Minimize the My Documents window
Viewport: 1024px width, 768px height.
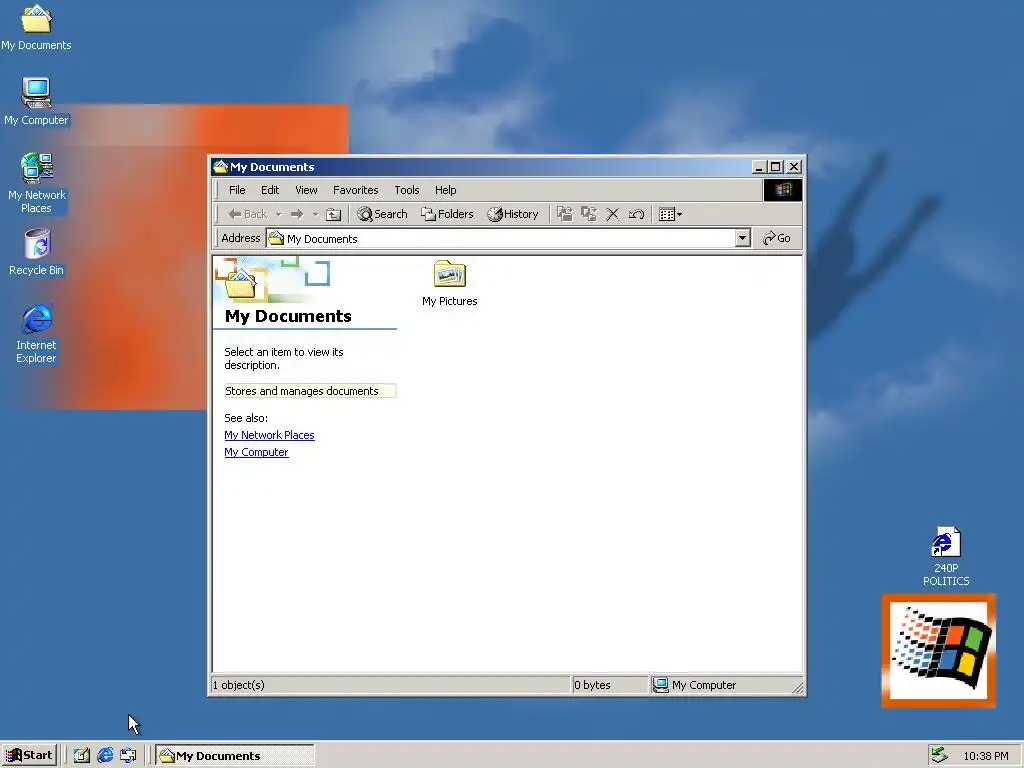tap(759, 167)
